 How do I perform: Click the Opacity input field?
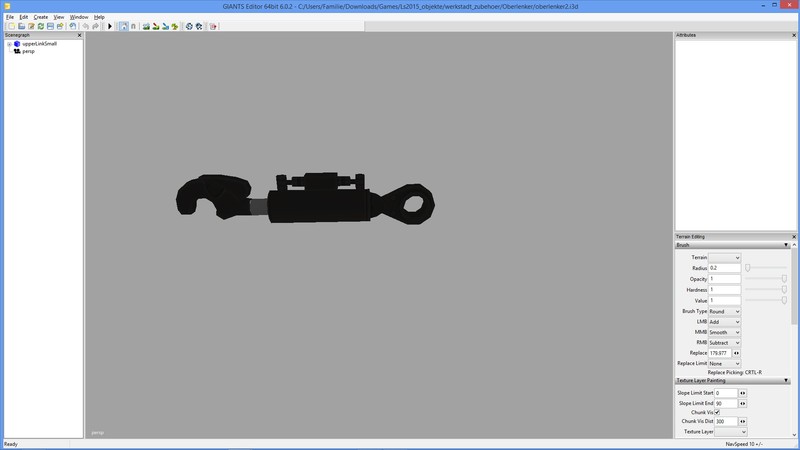pyautogui.click(x=724, y=279)
